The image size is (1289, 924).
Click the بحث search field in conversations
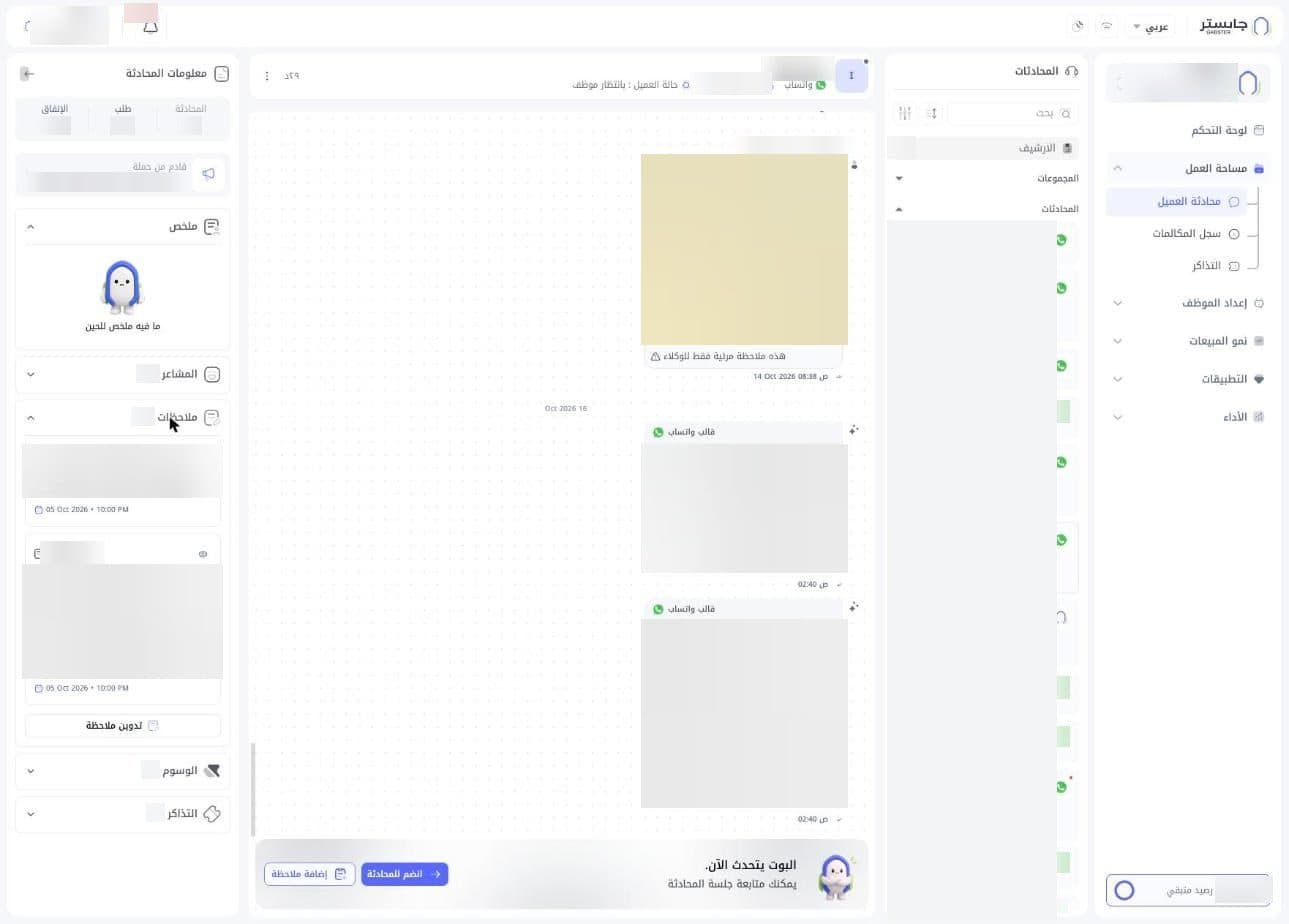pos(1011,113)
